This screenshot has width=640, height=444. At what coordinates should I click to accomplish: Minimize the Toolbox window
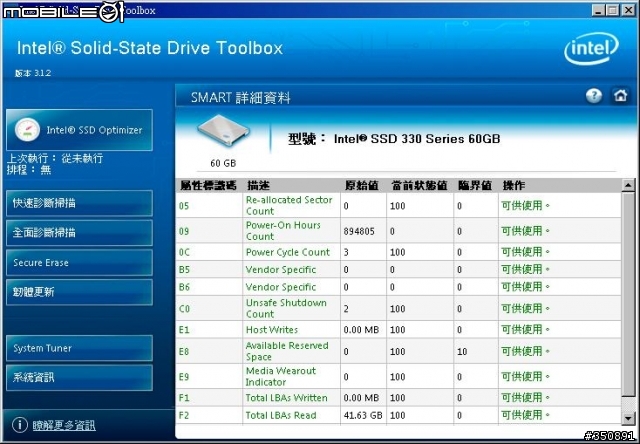tap(598, 10)
